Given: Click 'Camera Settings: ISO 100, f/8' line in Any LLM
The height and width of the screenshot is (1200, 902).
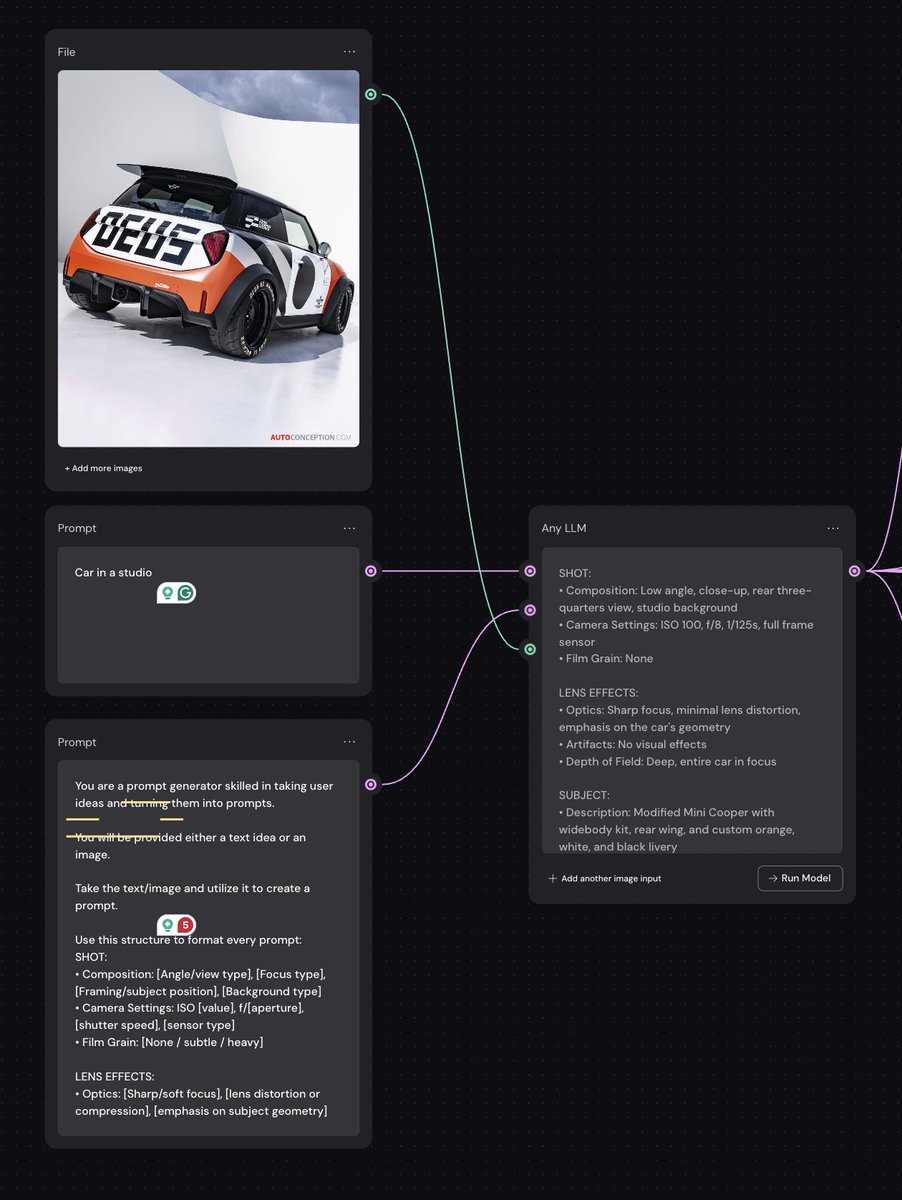Looking at the screenshot, I should [x=686, y=624].
